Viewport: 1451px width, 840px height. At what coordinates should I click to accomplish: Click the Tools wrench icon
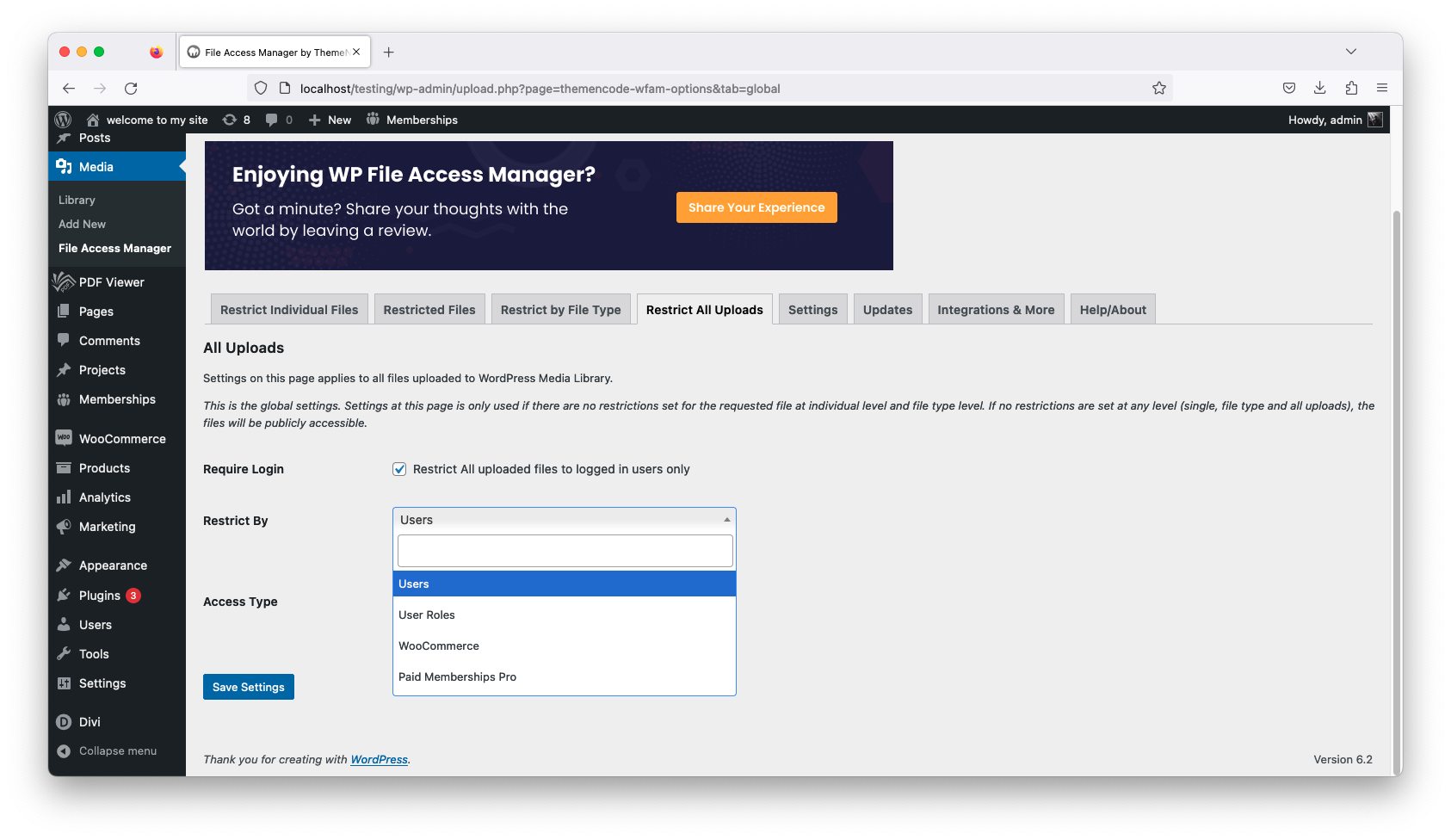point(64,653)
